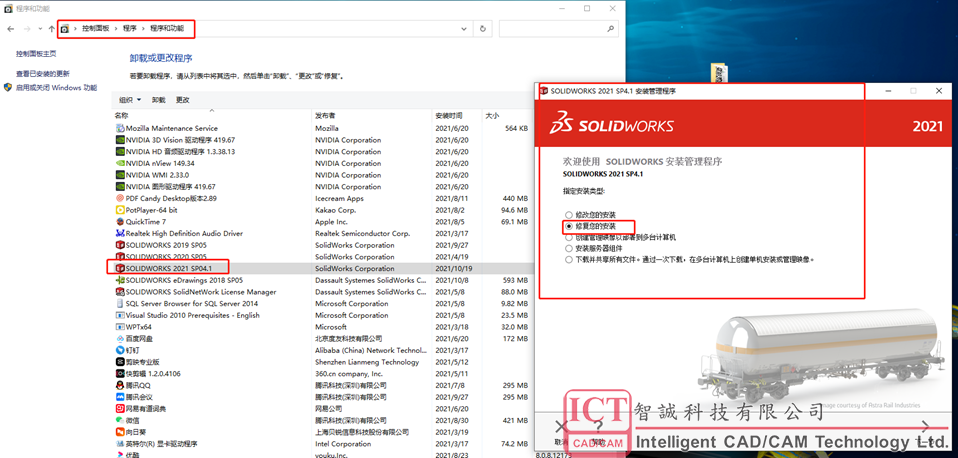Image resolution: width=958 pixels, height=458 pixels.
Task: Click the SOLIDWORKS eDrawings 2018 SP05 icon
Action: [x=120, y=280]
